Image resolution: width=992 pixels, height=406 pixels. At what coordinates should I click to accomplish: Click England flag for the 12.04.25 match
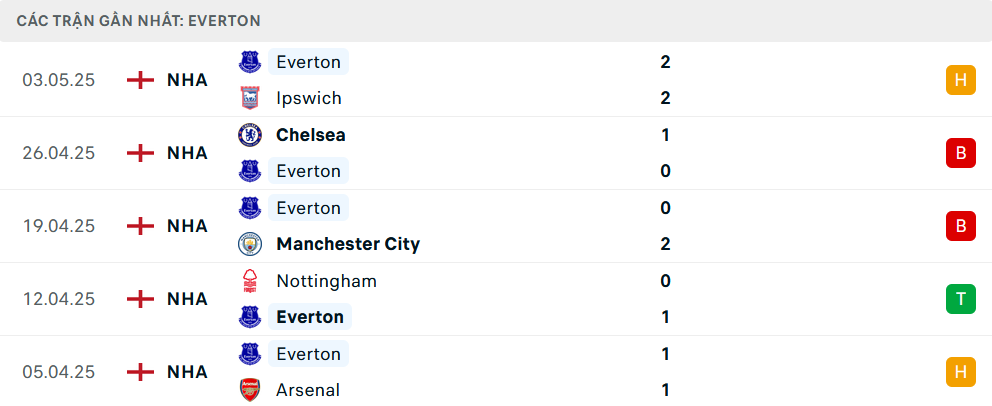tap(141, 299)
